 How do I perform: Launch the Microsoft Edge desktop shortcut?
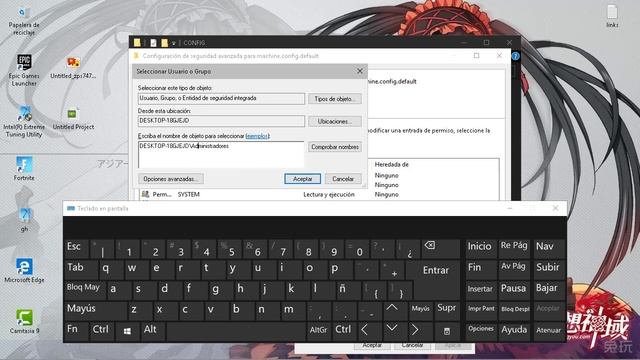(24, 271)
